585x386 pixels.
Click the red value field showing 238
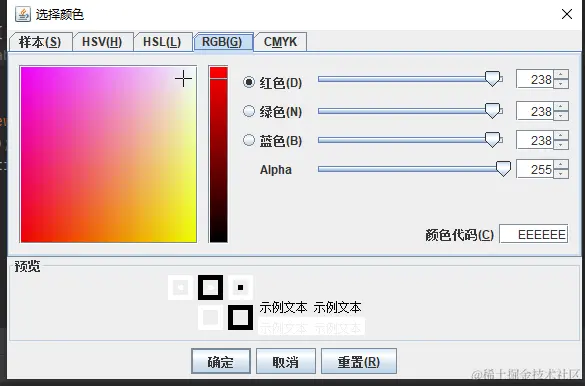[x=535, y=79]
